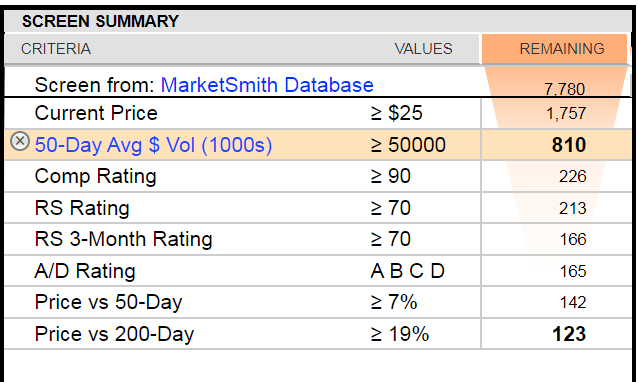This screenshot has width=638, height=382.
Task: Edit the A B C D rating values
Action: [408, 271]
